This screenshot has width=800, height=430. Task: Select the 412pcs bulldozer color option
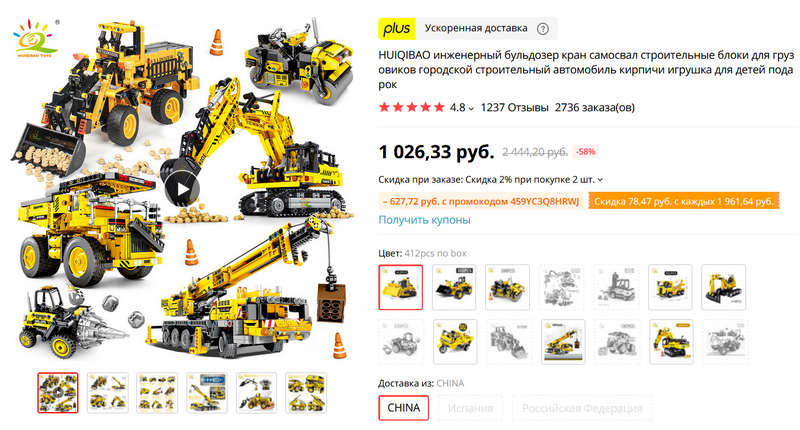[401, 287]
